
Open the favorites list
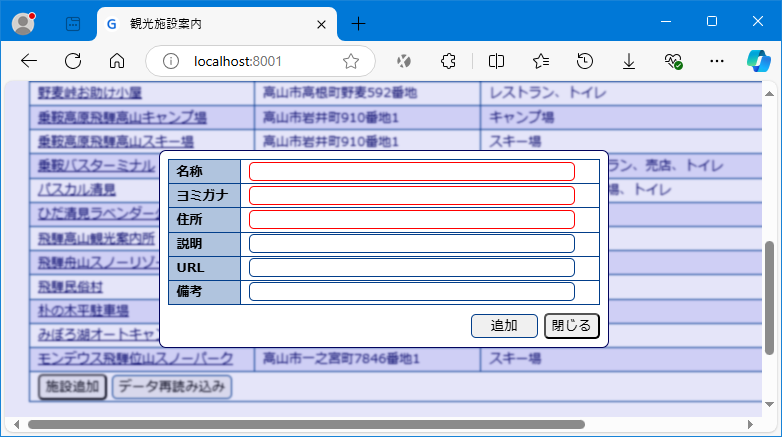pyautogui.click(x=541, y=61)
